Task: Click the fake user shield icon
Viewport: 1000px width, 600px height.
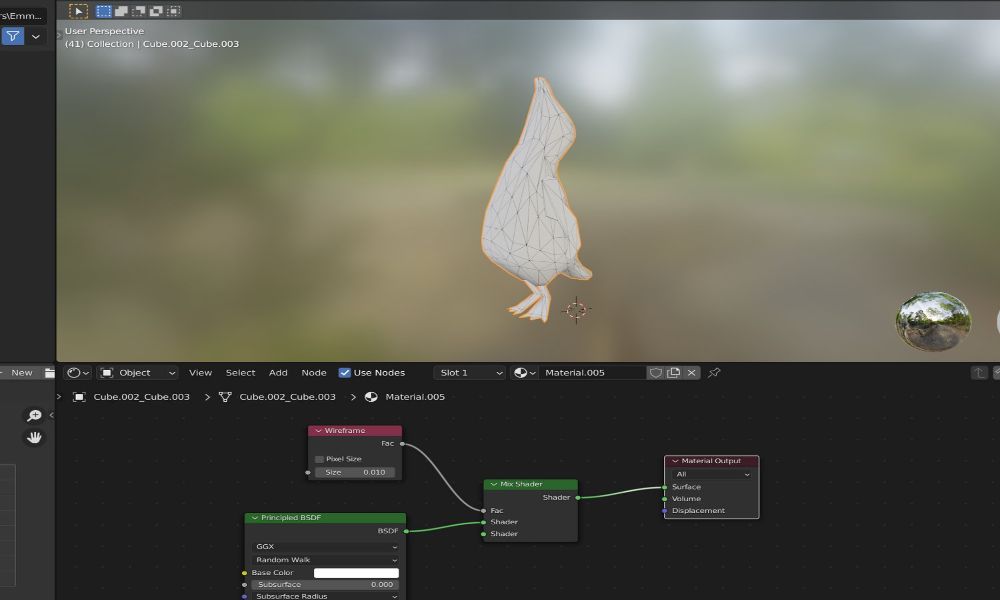Action: [x=656, y=373]
